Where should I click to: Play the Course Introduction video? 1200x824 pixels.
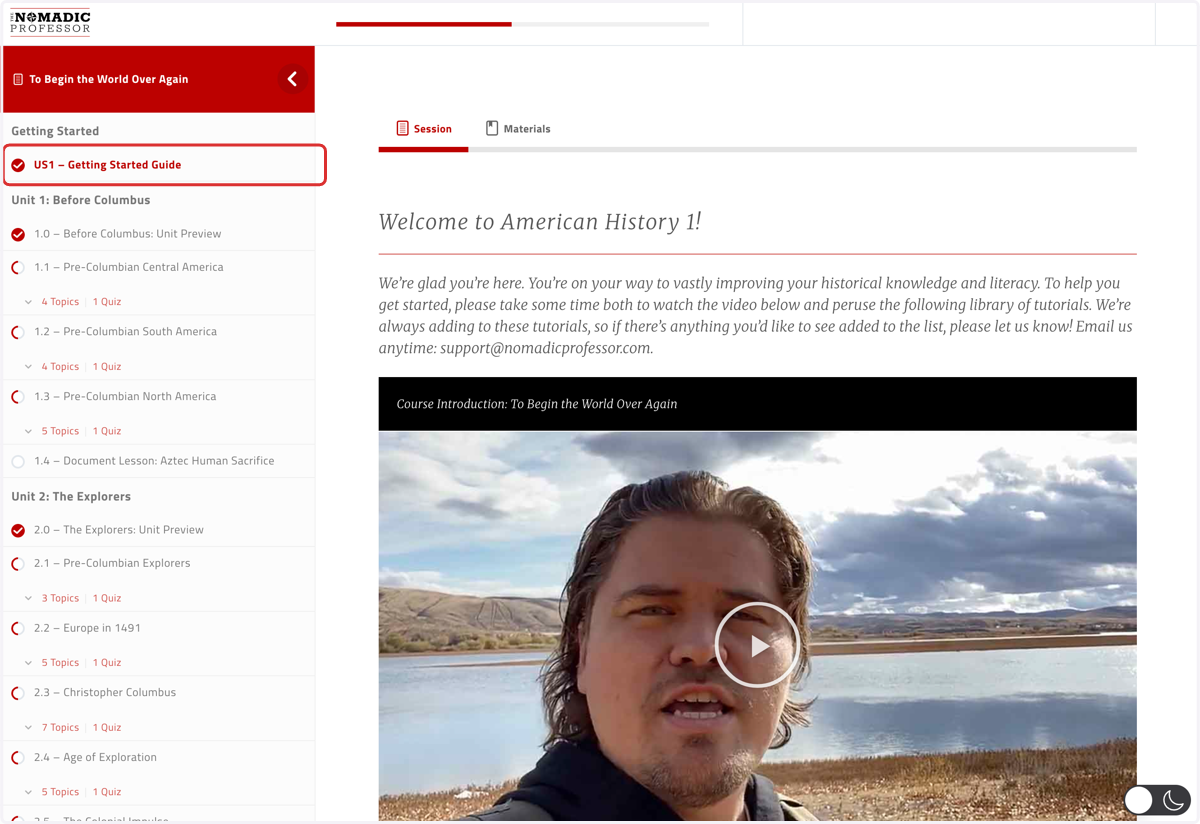click(757, 645)
